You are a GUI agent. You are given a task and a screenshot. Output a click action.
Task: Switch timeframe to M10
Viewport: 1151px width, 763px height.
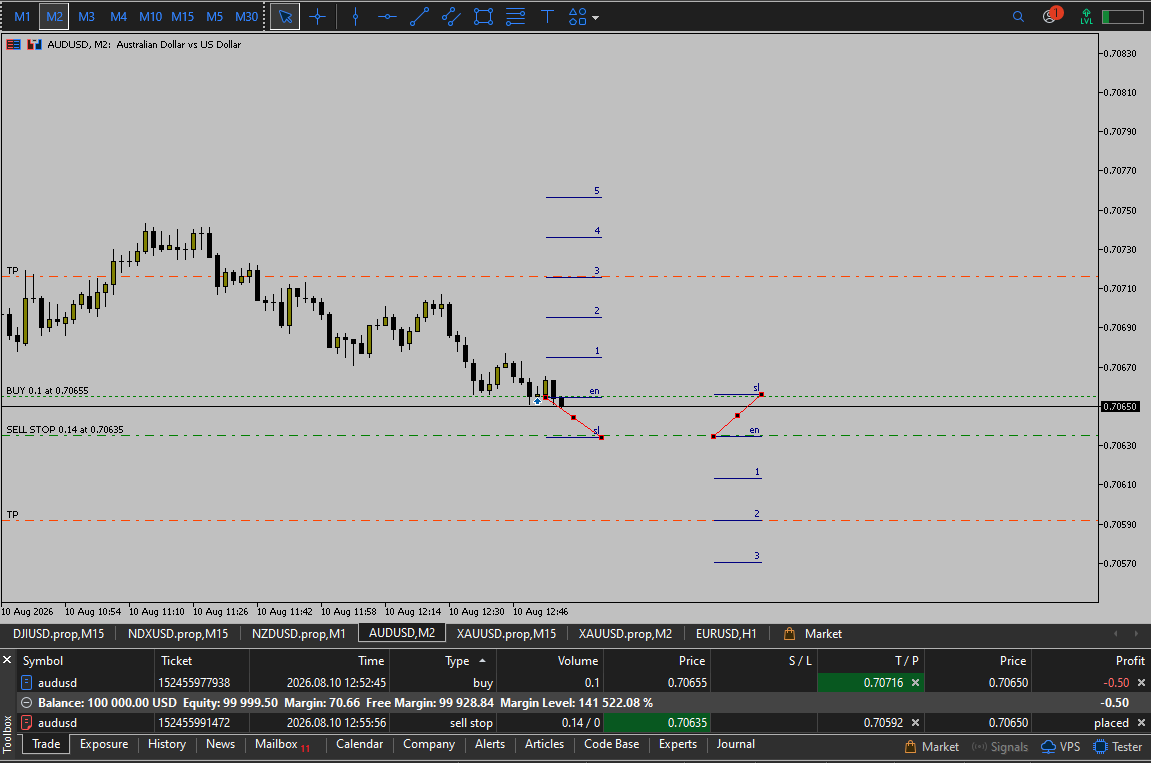pos(150,16)
